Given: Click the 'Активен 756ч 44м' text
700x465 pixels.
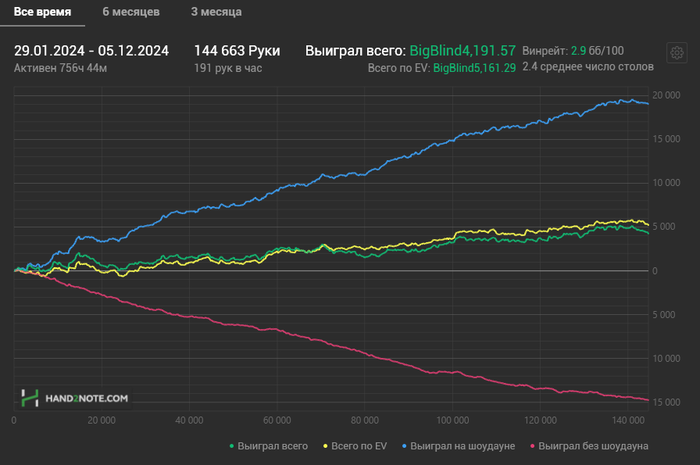Looking at the screenshot, I should pyautogui.click(x=60, y=68).
